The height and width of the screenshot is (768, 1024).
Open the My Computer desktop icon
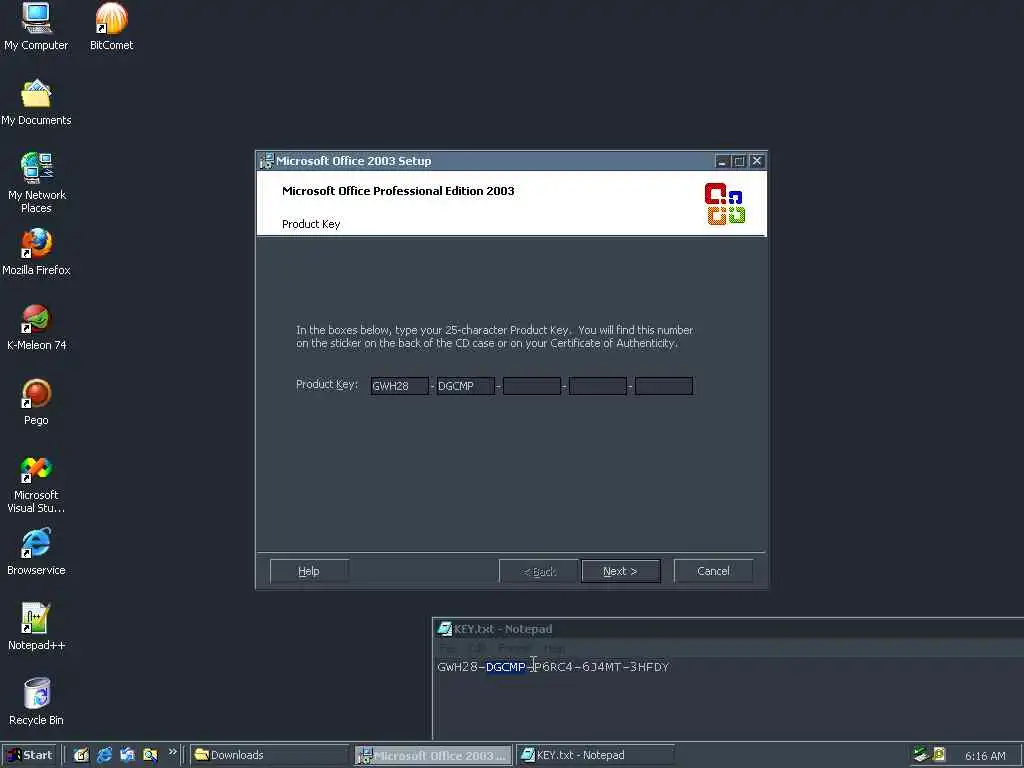(36, 26)
